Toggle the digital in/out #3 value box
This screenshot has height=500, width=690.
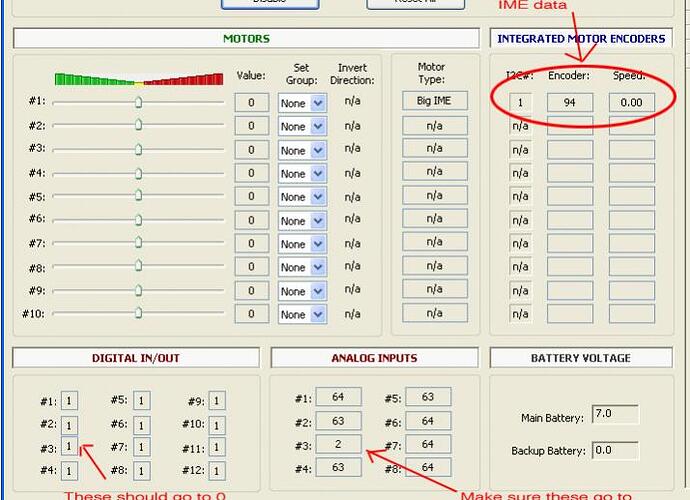[x=69, y=446]
